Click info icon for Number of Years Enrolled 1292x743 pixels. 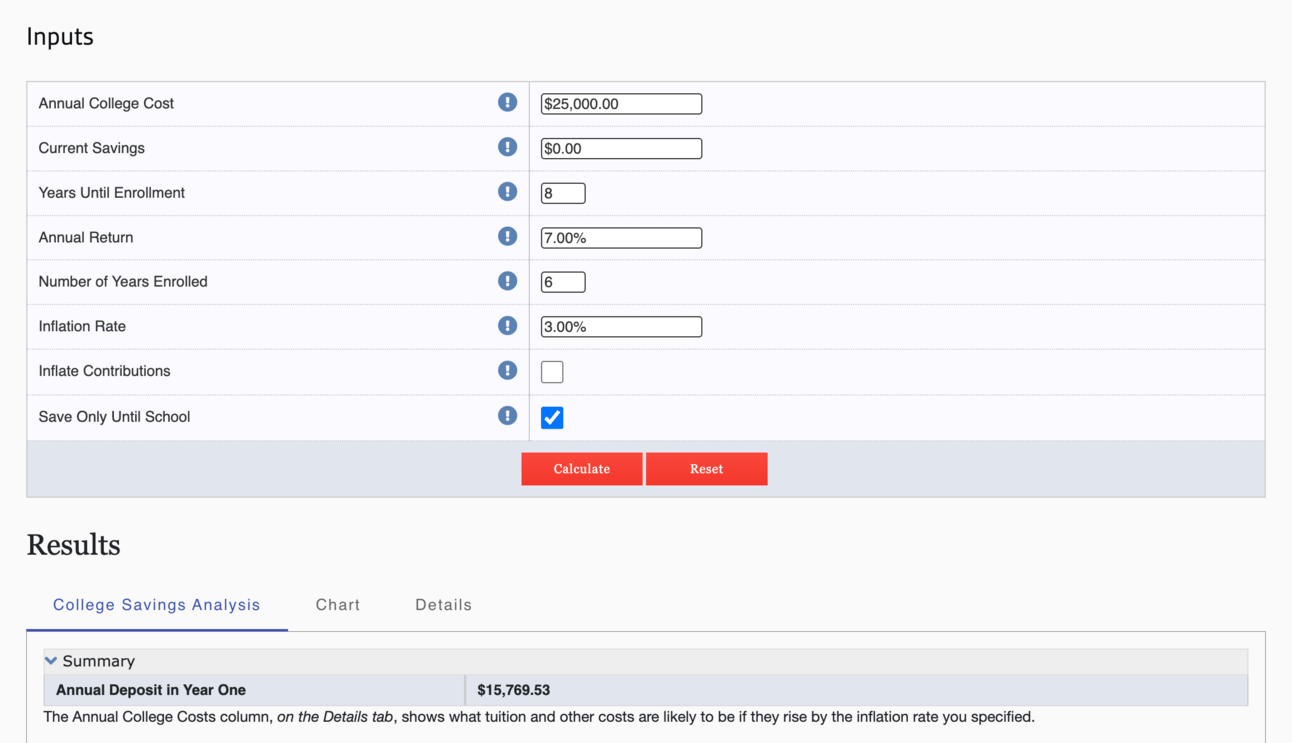(x=507, y=281)
